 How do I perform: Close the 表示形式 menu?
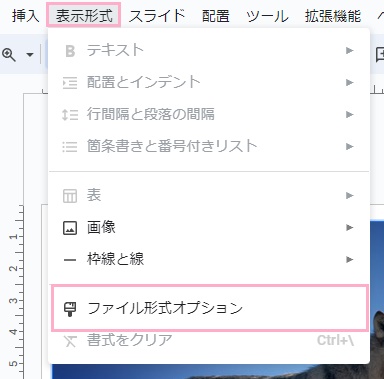[x=84, y=15]
